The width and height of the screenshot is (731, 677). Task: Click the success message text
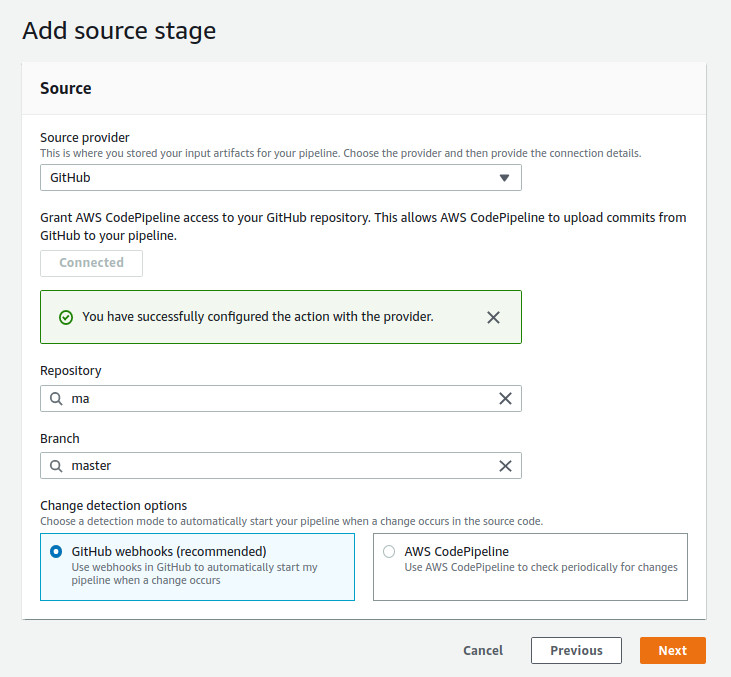click(x=258, y=317)
